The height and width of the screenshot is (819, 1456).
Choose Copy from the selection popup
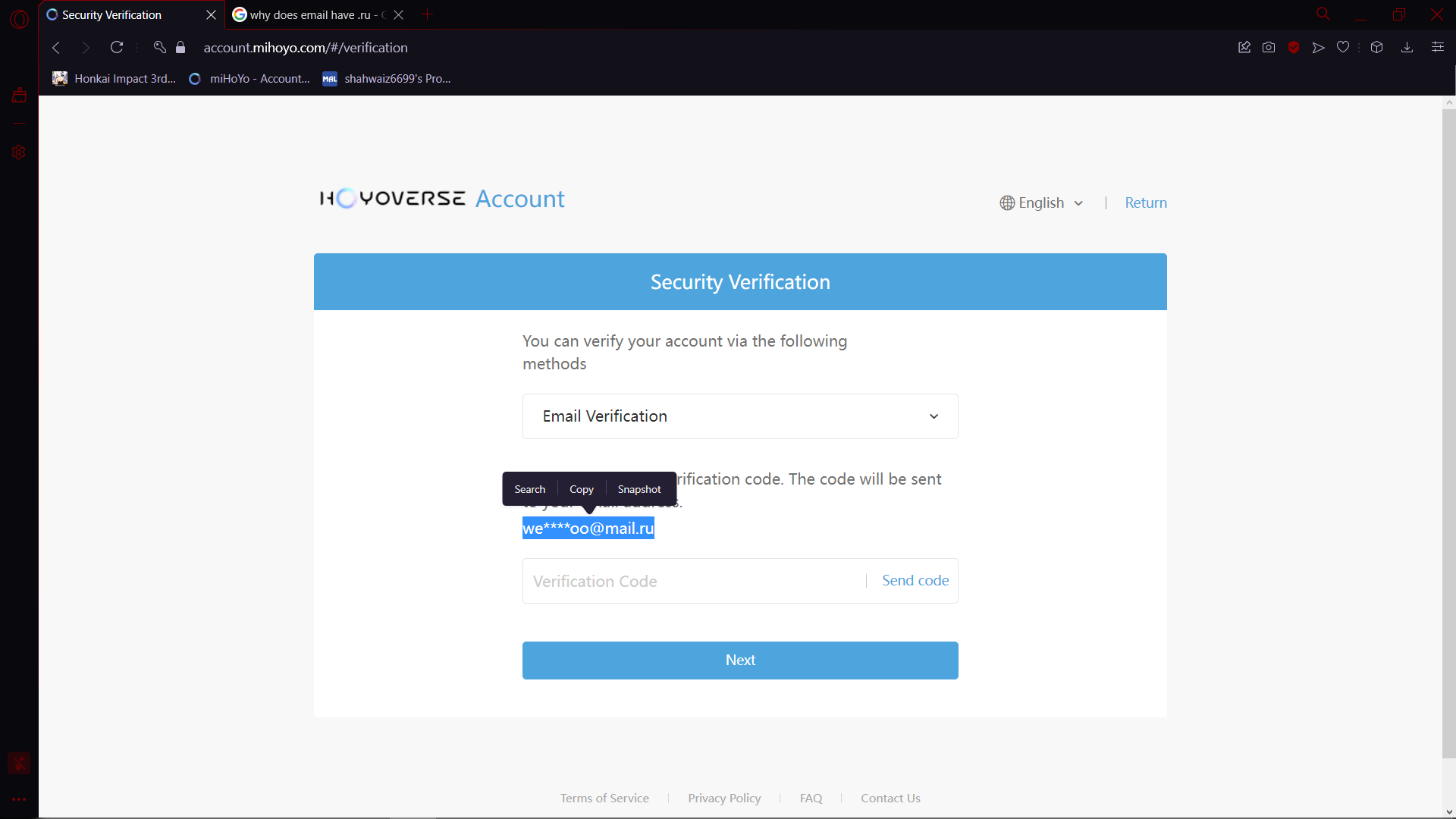[581, 489]
